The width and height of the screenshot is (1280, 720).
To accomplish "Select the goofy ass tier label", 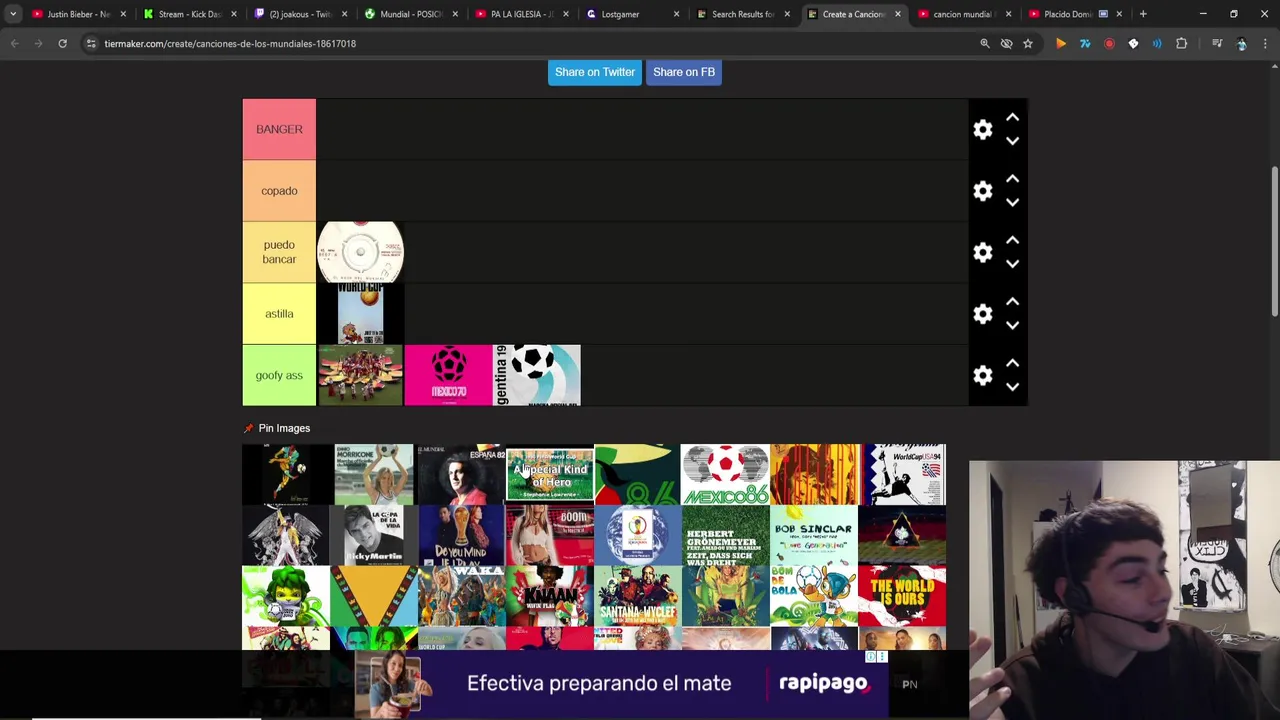I will [x=279, y=375].
